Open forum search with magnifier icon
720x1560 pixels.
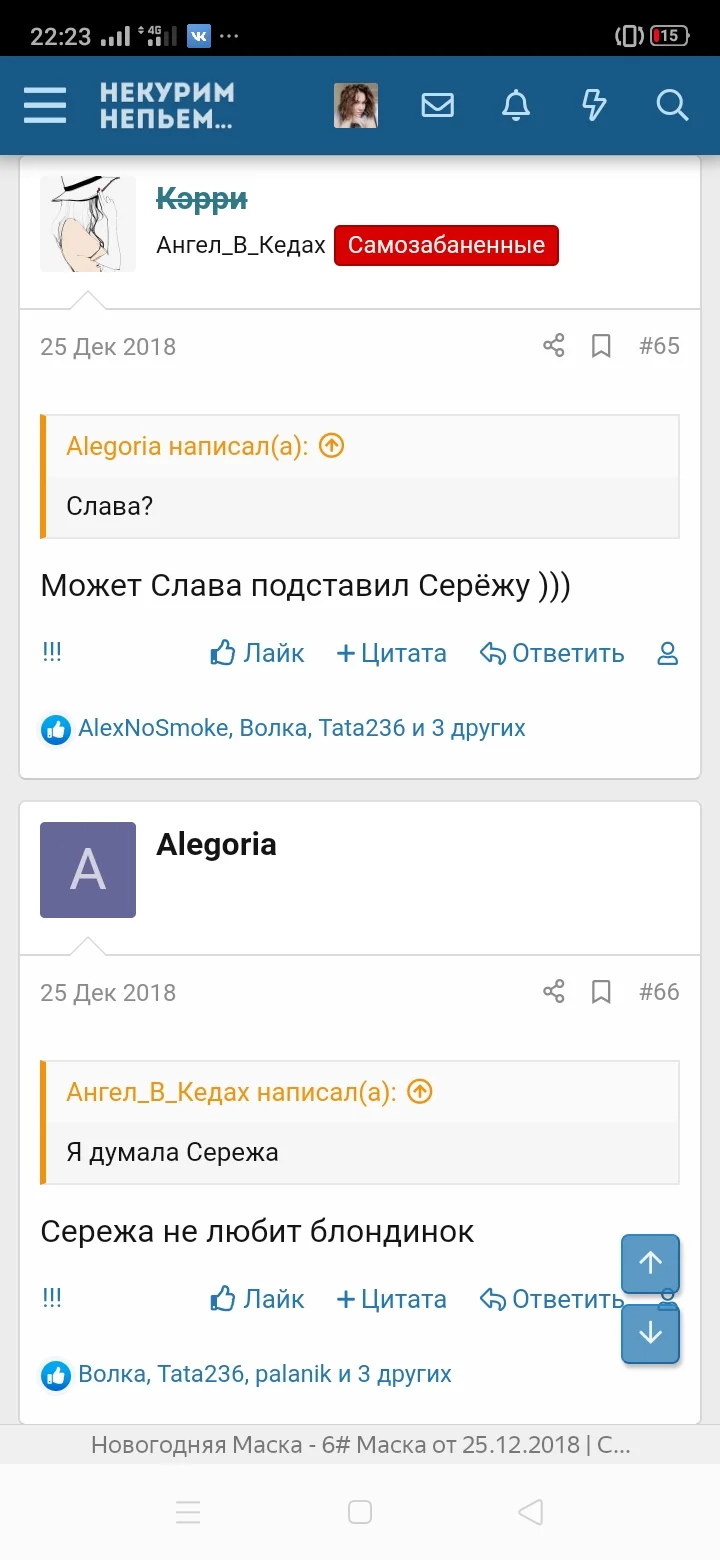click(x=671, y=105)
